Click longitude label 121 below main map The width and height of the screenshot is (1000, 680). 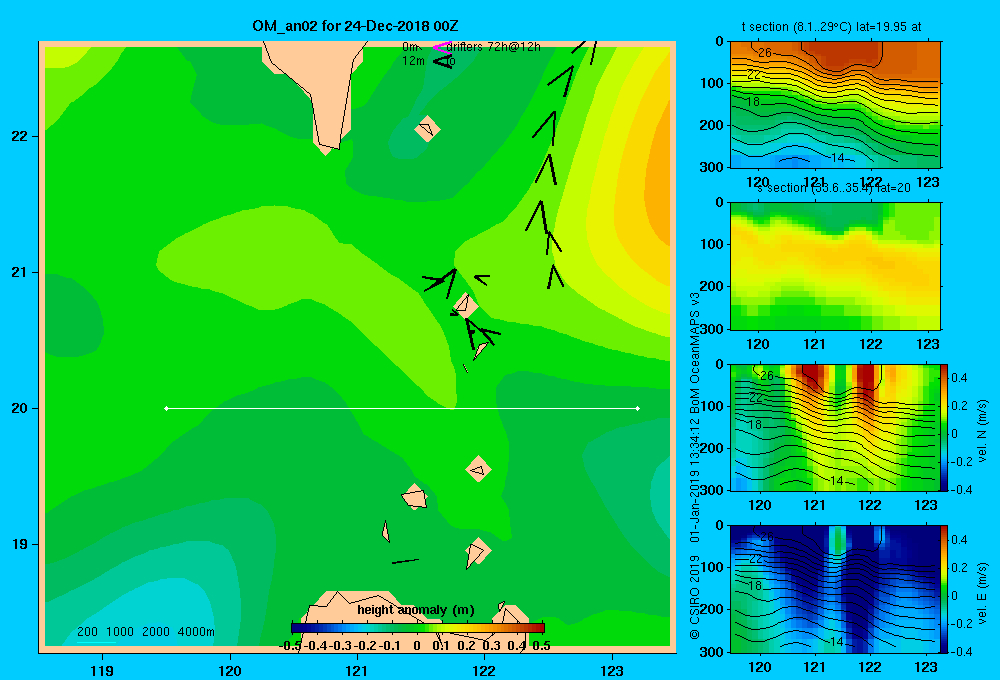[x=357, y=670]
